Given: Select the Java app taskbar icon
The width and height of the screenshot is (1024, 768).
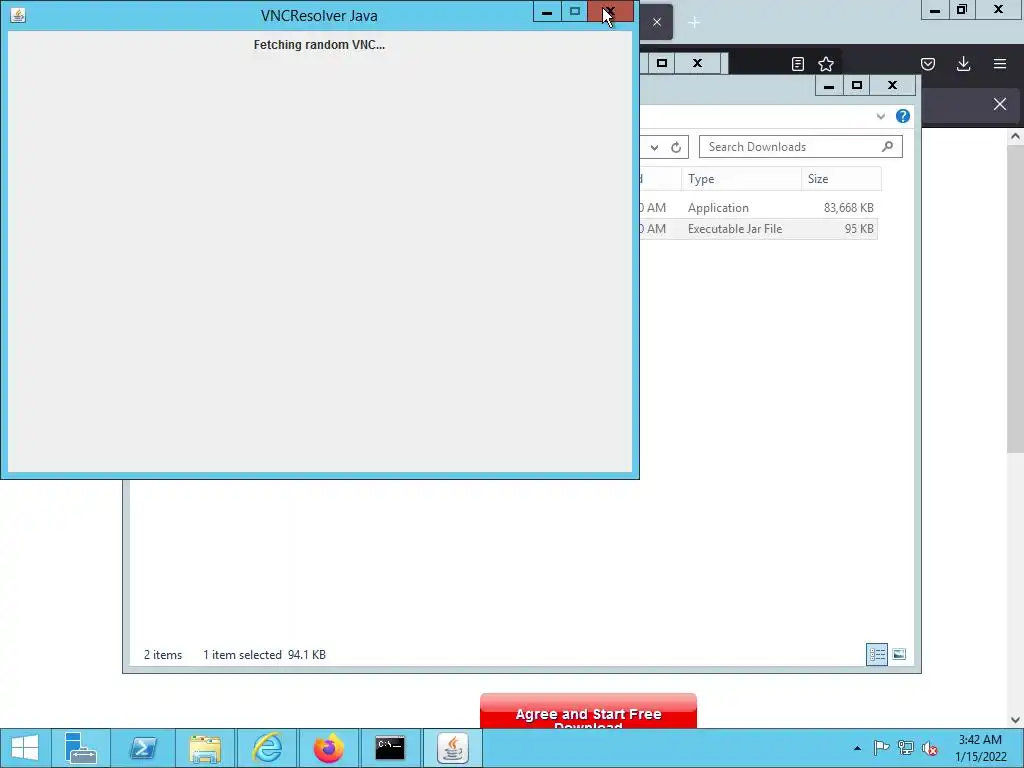Looking at the screenshot, I should (x=453, y=748).
